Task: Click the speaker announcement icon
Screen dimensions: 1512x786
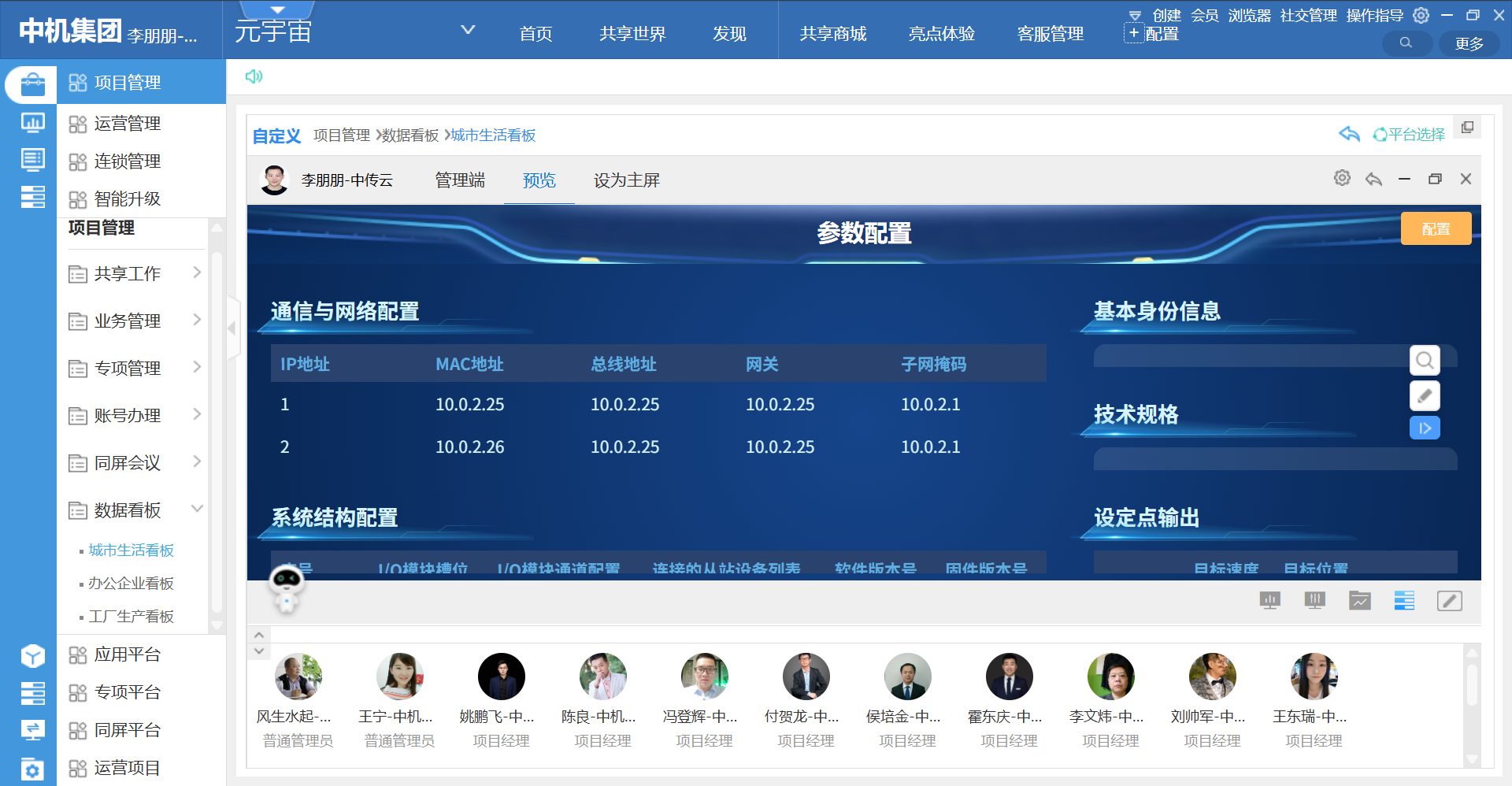Action: [x=254, y=76]
